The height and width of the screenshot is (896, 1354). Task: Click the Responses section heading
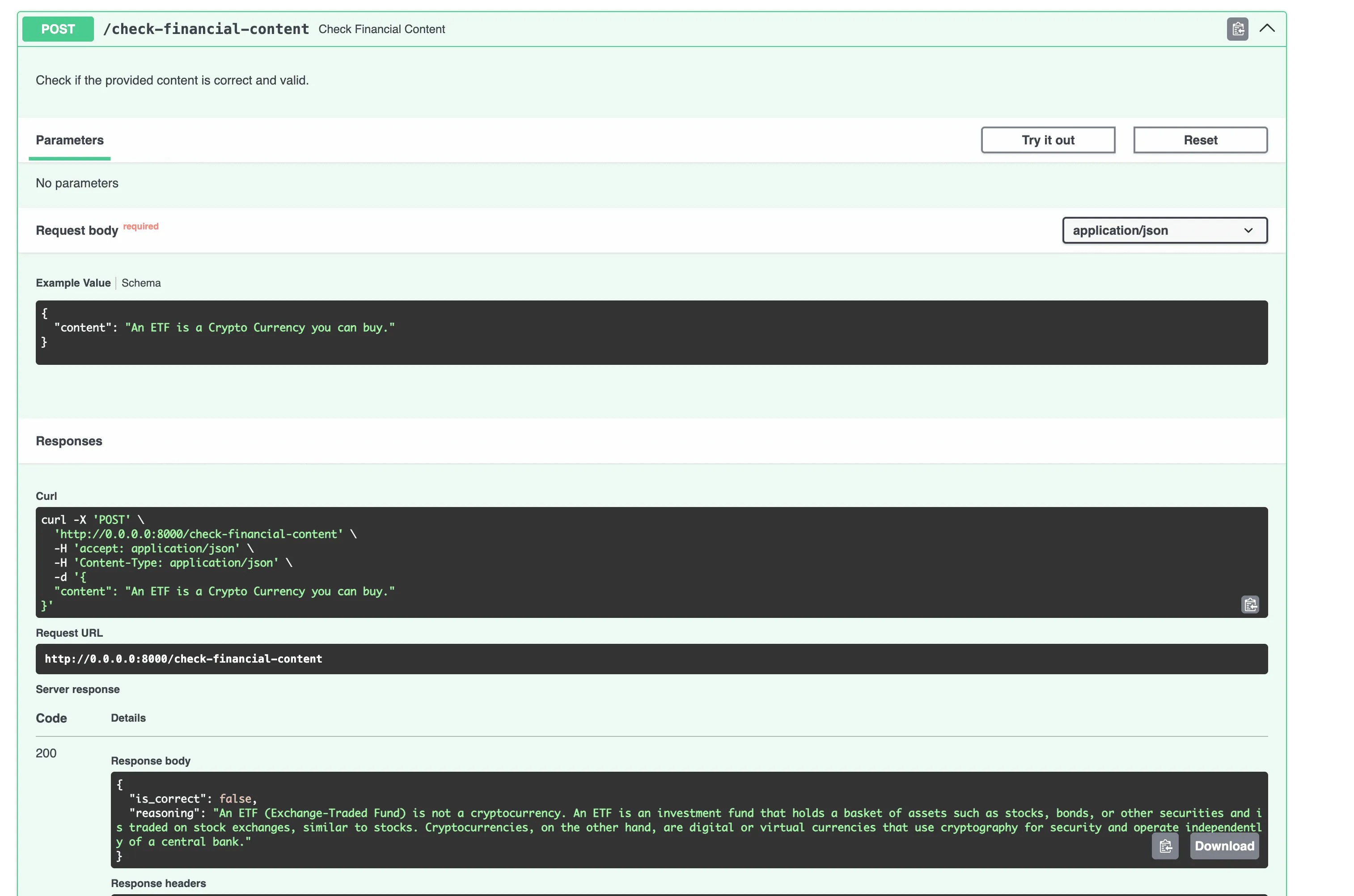coord(69,441)
